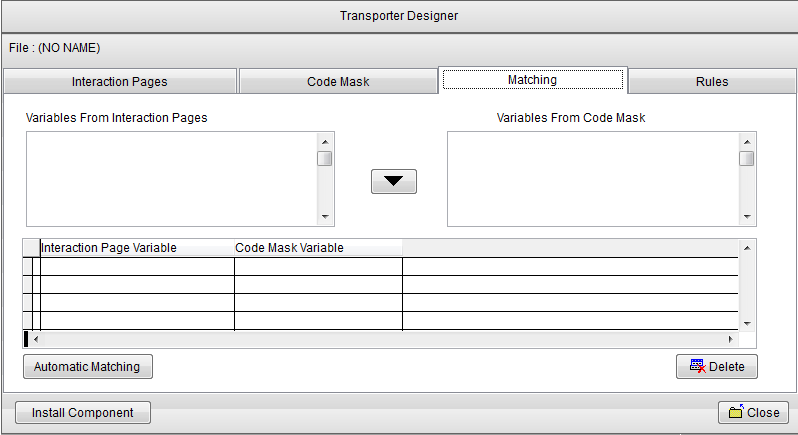The height and width of the screenshot is (435, 798).
Task: Click the folder icon on Close button
Action: tap(736, 411)
